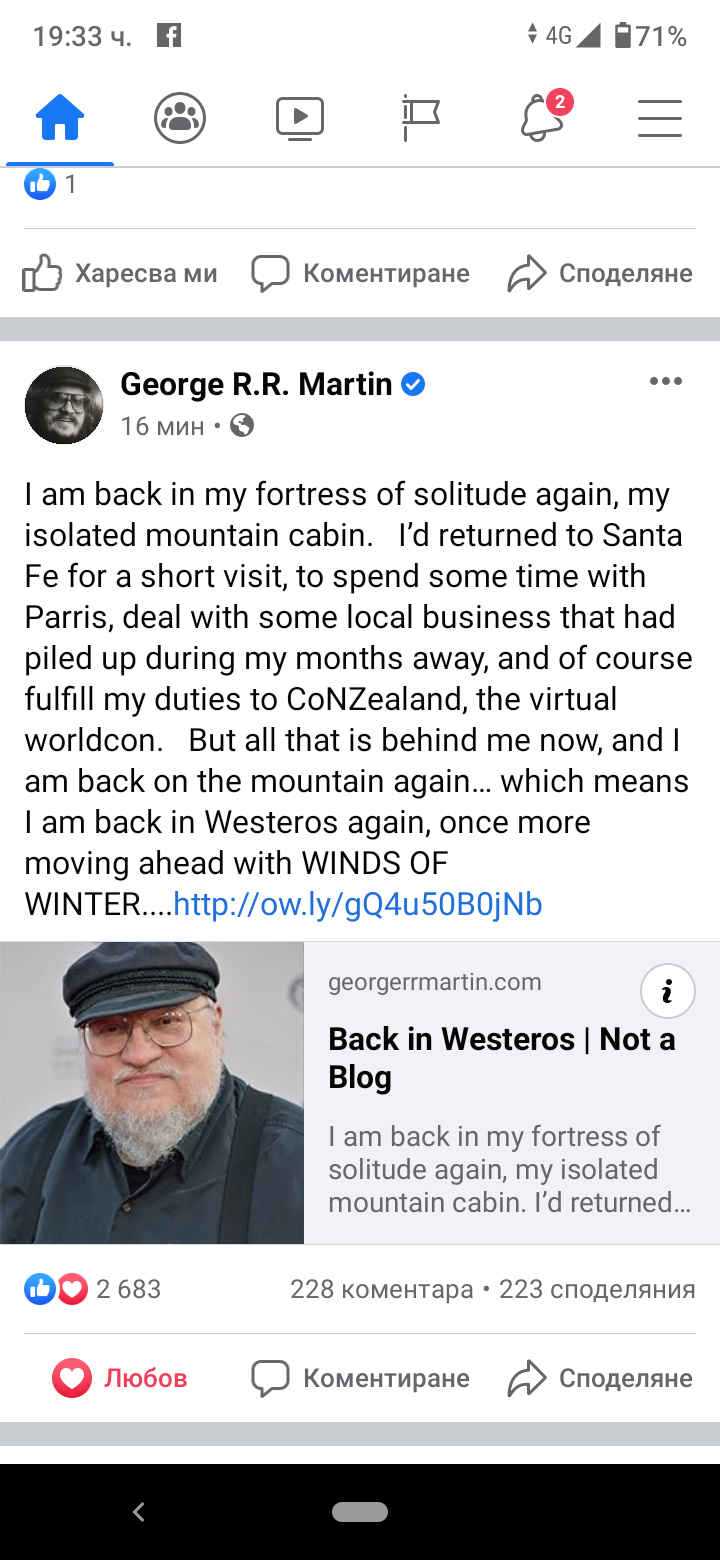Share George R.R. Martin's post
The width and height of the screenshot is (720, 1560).
(600, 1378)
